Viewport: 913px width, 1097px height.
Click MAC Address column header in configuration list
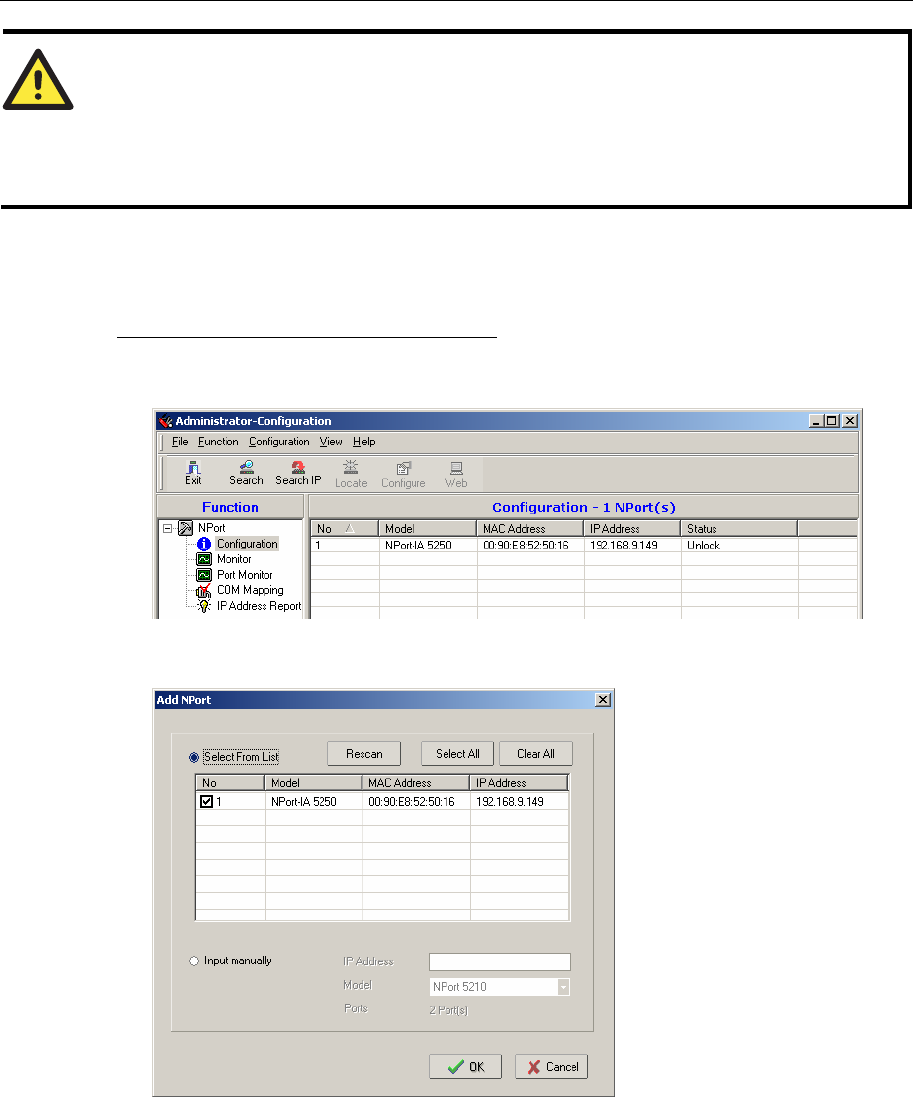530,528
